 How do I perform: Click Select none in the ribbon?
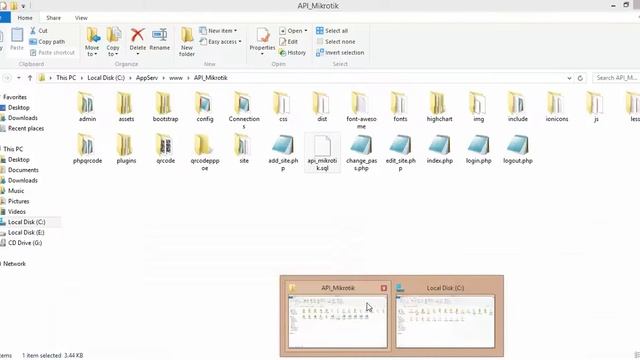click(336, 42)
